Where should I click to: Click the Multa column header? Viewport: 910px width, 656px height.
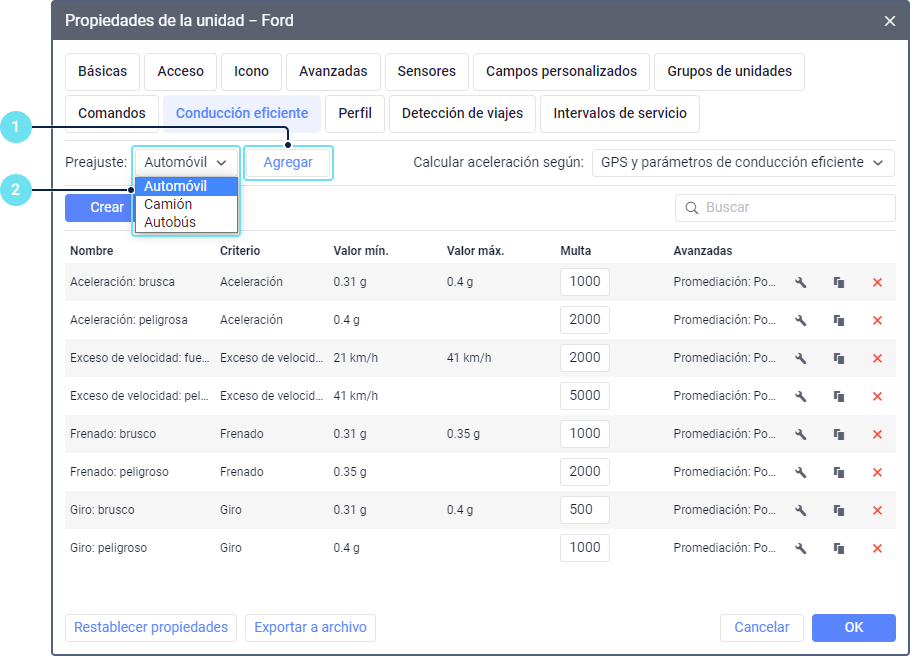click(575, 251)
